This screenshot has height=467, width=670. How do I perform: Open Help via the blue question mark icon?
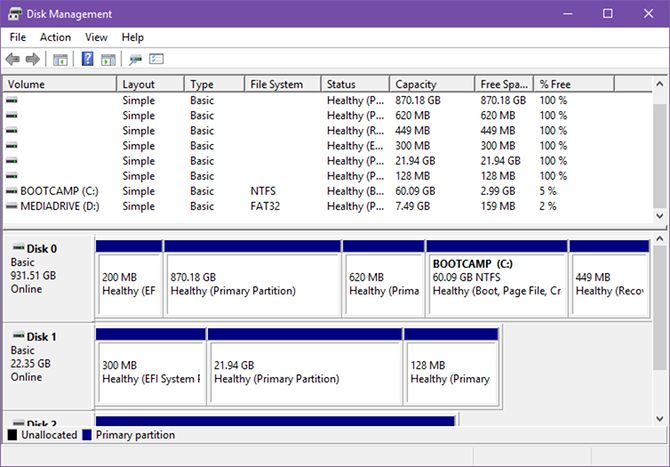pos(87,60)
